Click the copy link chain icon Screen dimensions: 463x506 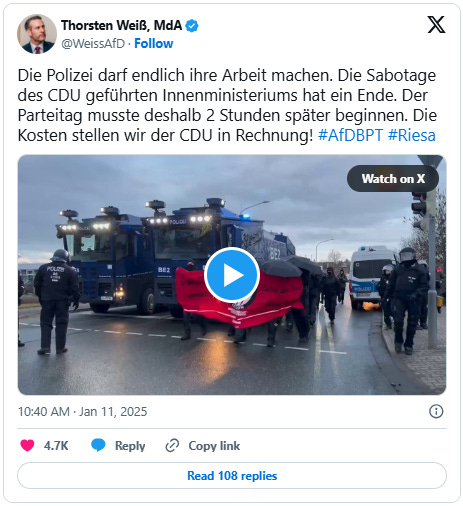172,446
